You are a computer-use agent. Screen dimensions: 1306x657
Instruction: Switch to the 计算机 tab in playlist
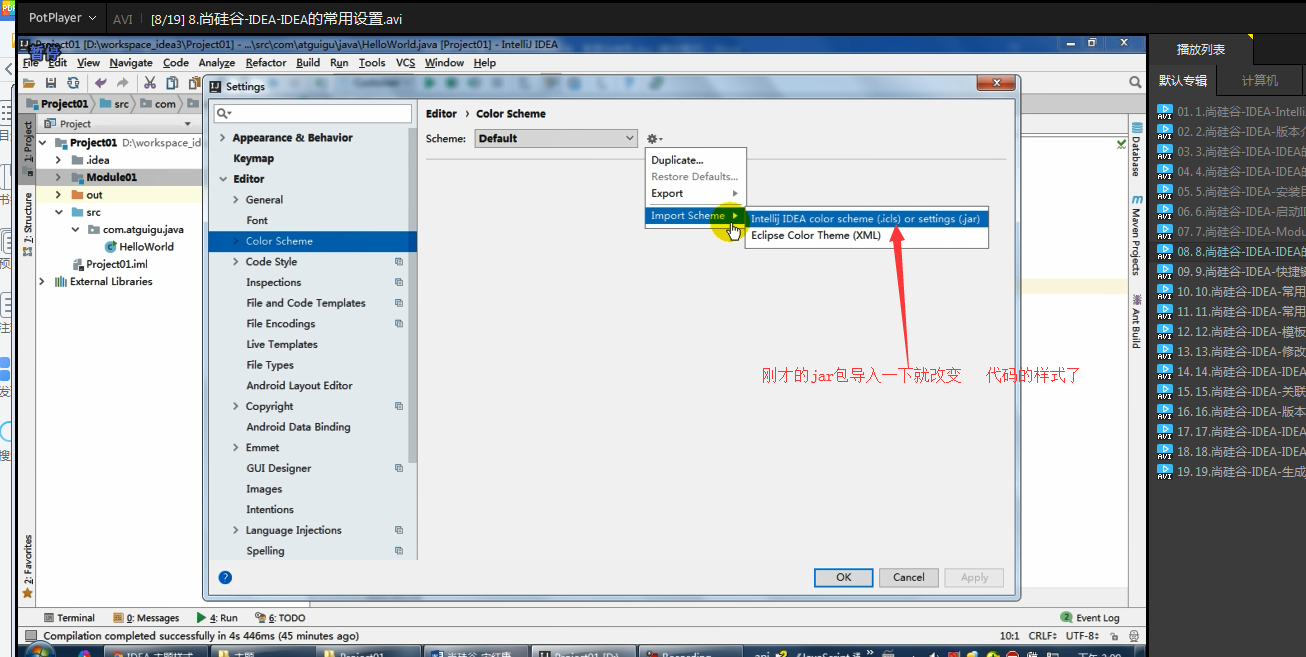(x=1259, y=81)
